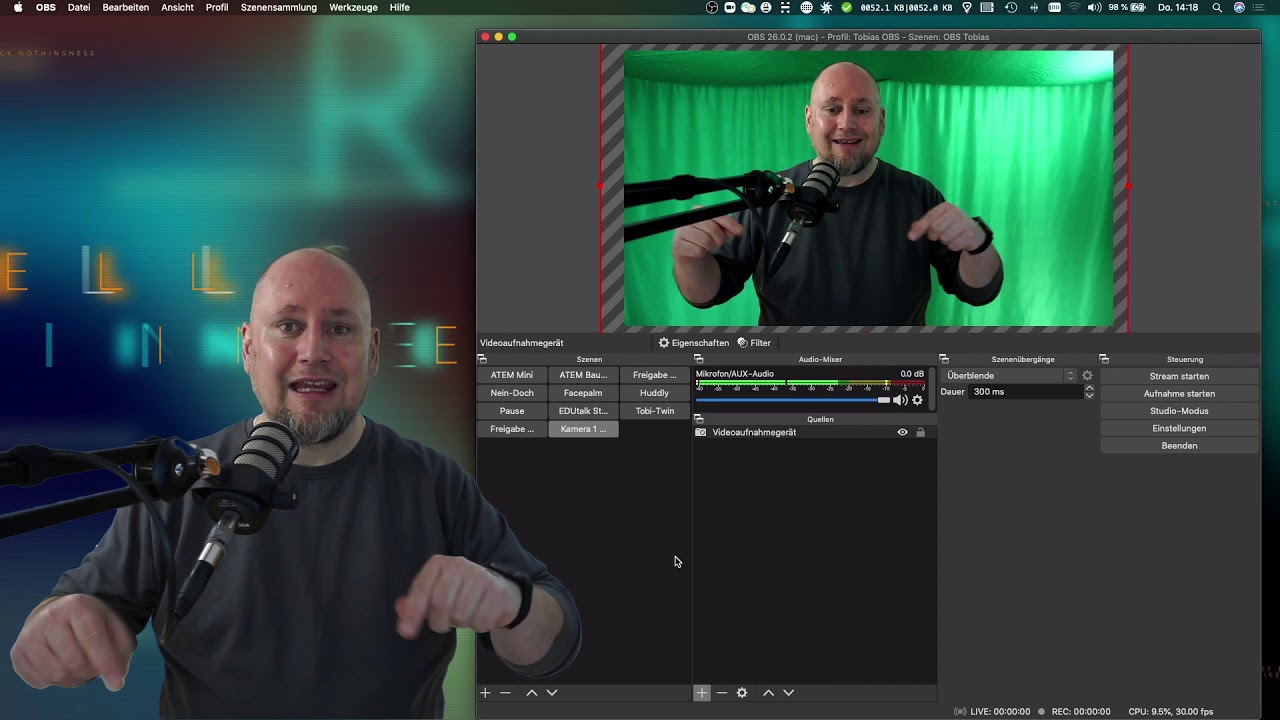
Task: Move source up in Quellen list
Action: pyautogui.click(x=768, y=693)
